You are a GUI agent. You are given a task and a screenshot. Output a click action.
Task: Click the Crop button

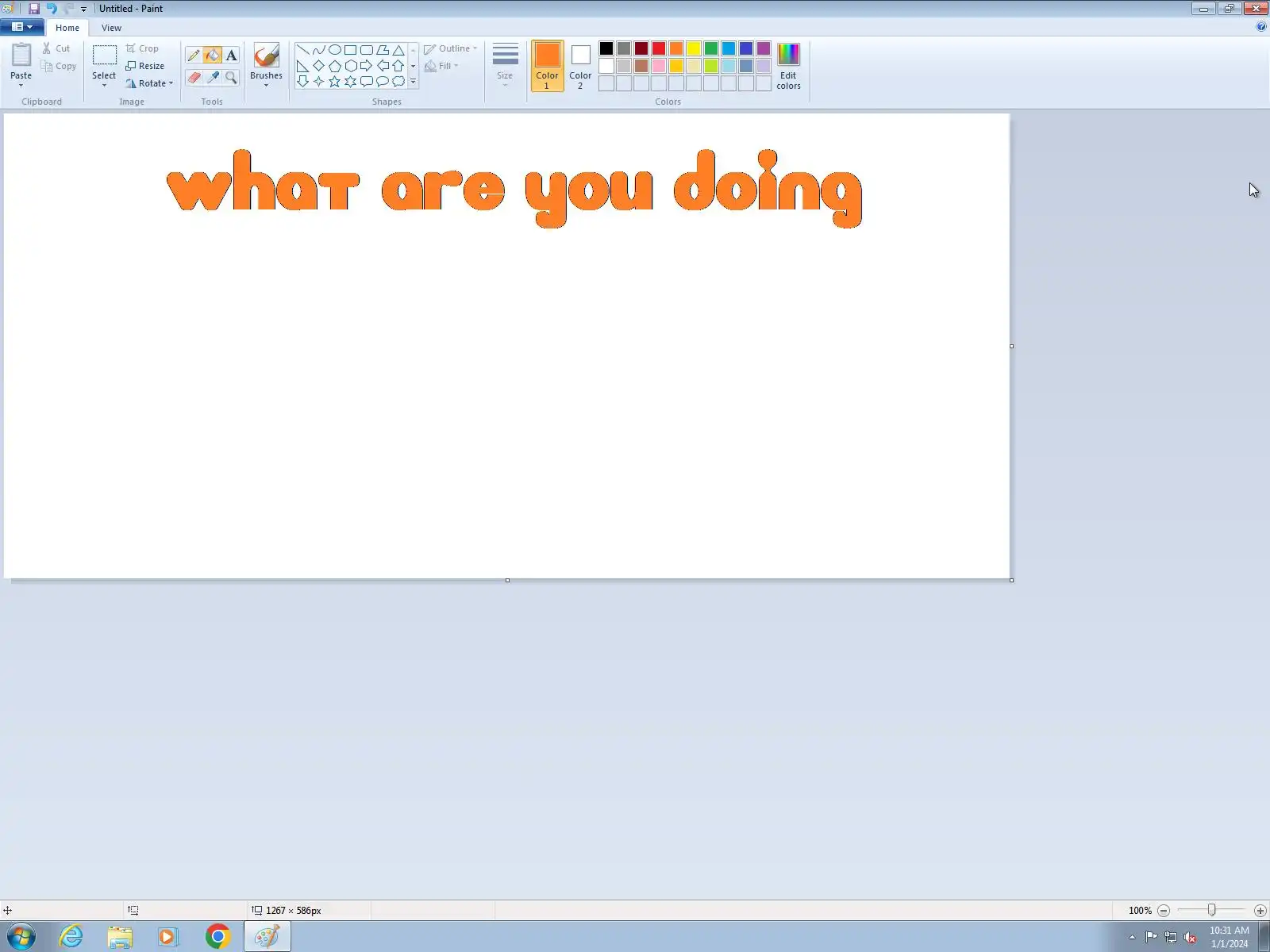[x=142, y=48]
